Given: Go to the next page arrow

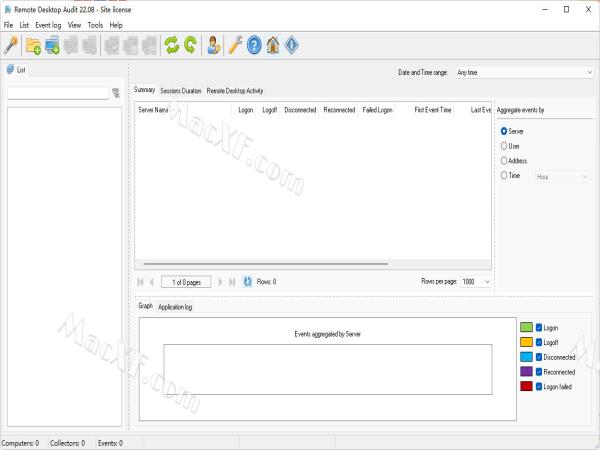Looking at the screenshot, I should coord(220,282).
